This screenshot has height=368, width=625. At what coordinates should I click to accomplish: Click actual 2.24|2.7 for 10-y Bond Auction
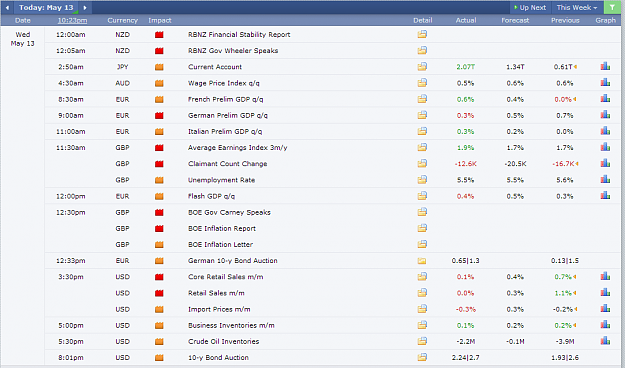466,358
